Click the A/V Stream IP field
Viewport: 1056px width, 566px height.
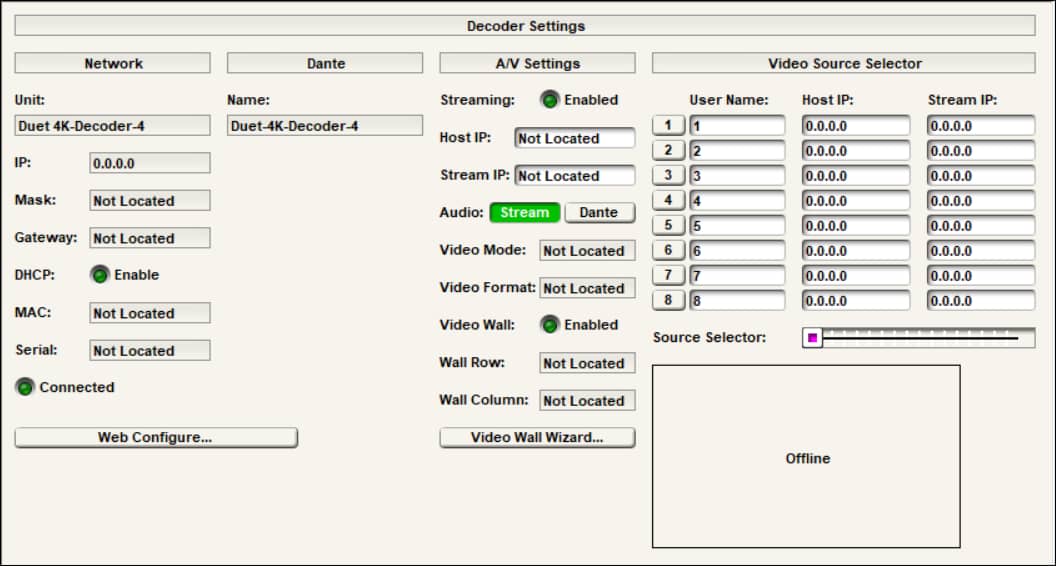click(574, 175)
